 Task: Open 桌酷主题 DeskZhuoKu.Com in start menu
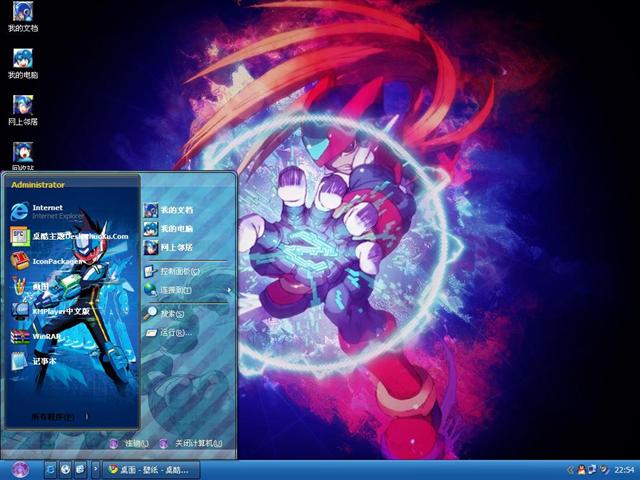point(69,236)
